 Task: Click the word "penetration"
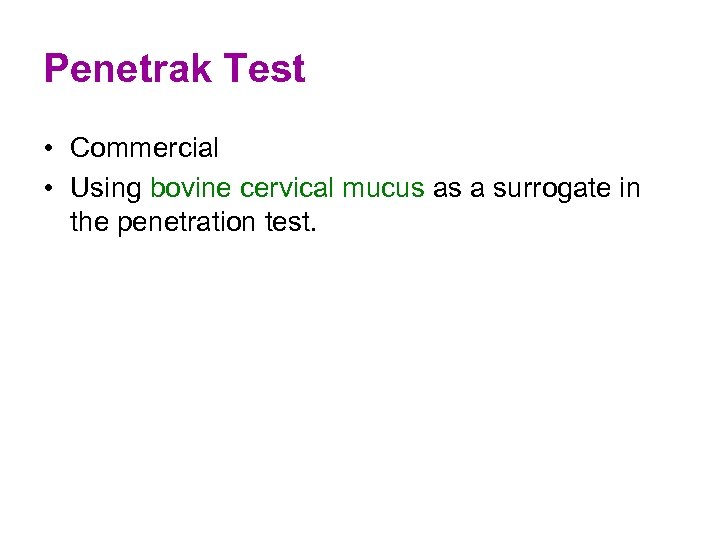click(x=191, y=223)
